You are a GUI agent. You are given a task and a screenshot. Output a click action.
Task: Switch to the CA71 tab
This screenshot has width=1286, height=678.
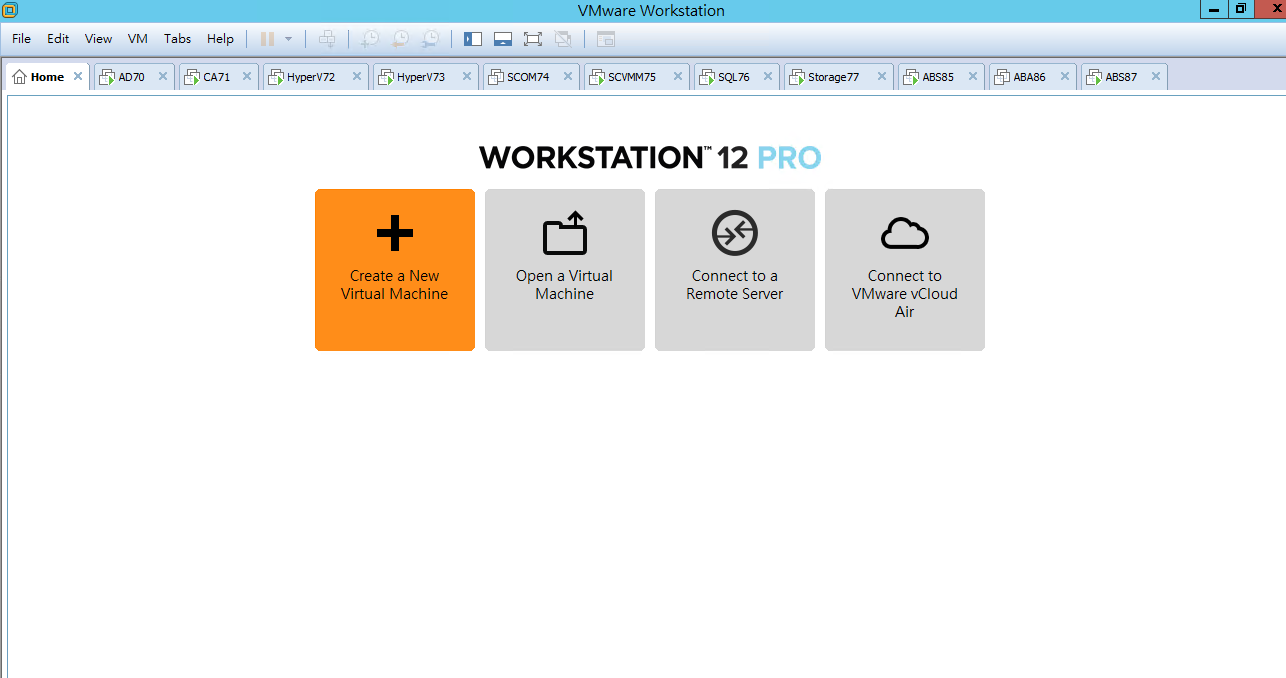[216, 77]
